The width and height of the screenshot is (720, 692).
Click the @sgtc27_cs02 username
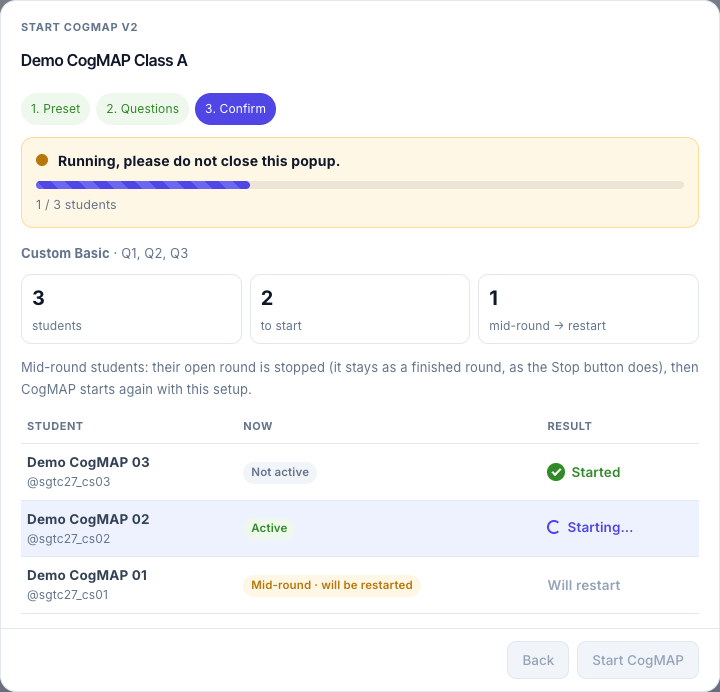tap(69, 539)
